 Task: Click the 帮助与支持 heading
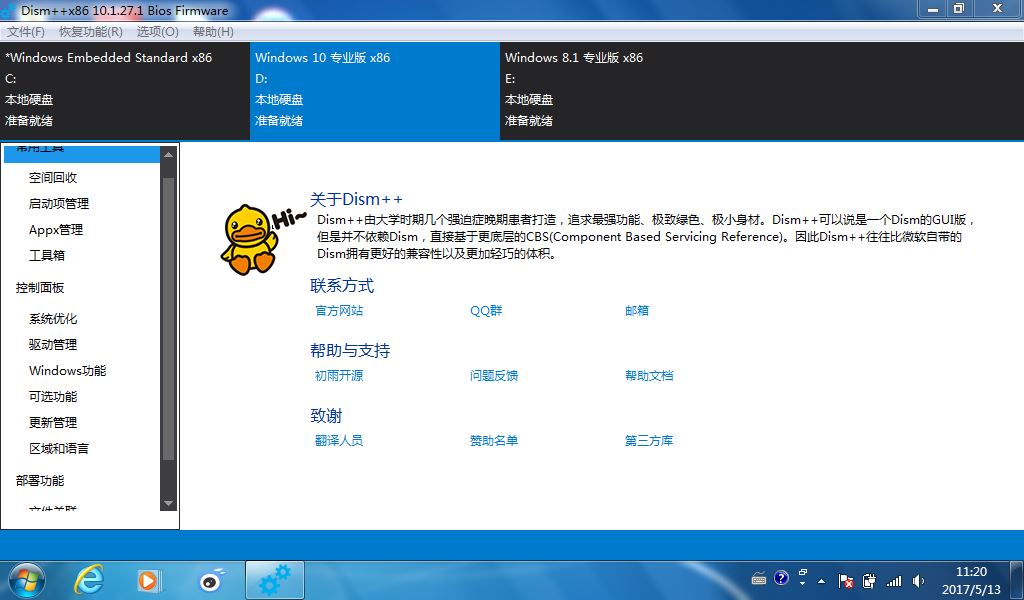click(350, 351)
